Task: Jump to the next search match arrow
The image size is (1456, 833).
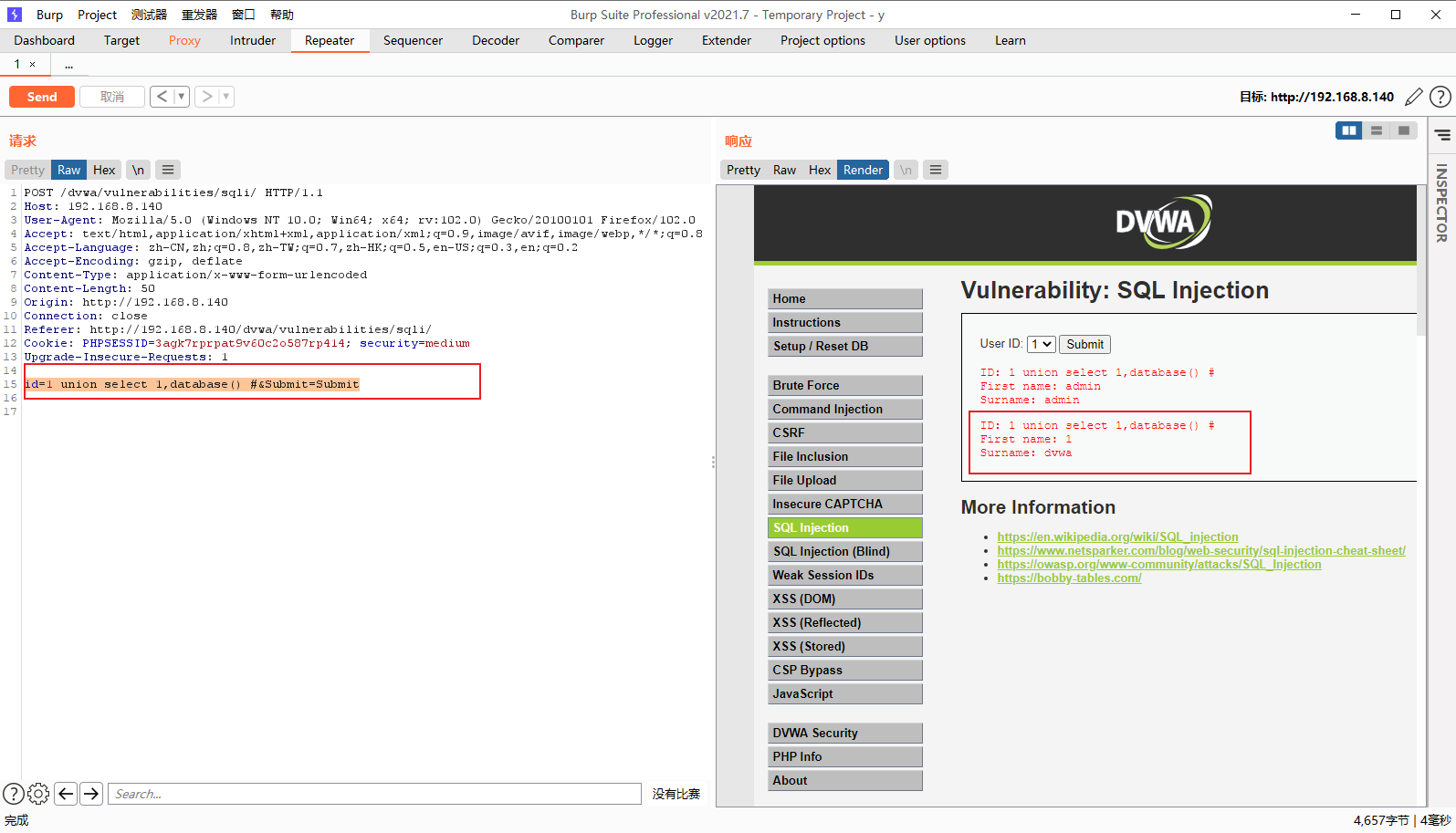Action: (x=91, y=794)
